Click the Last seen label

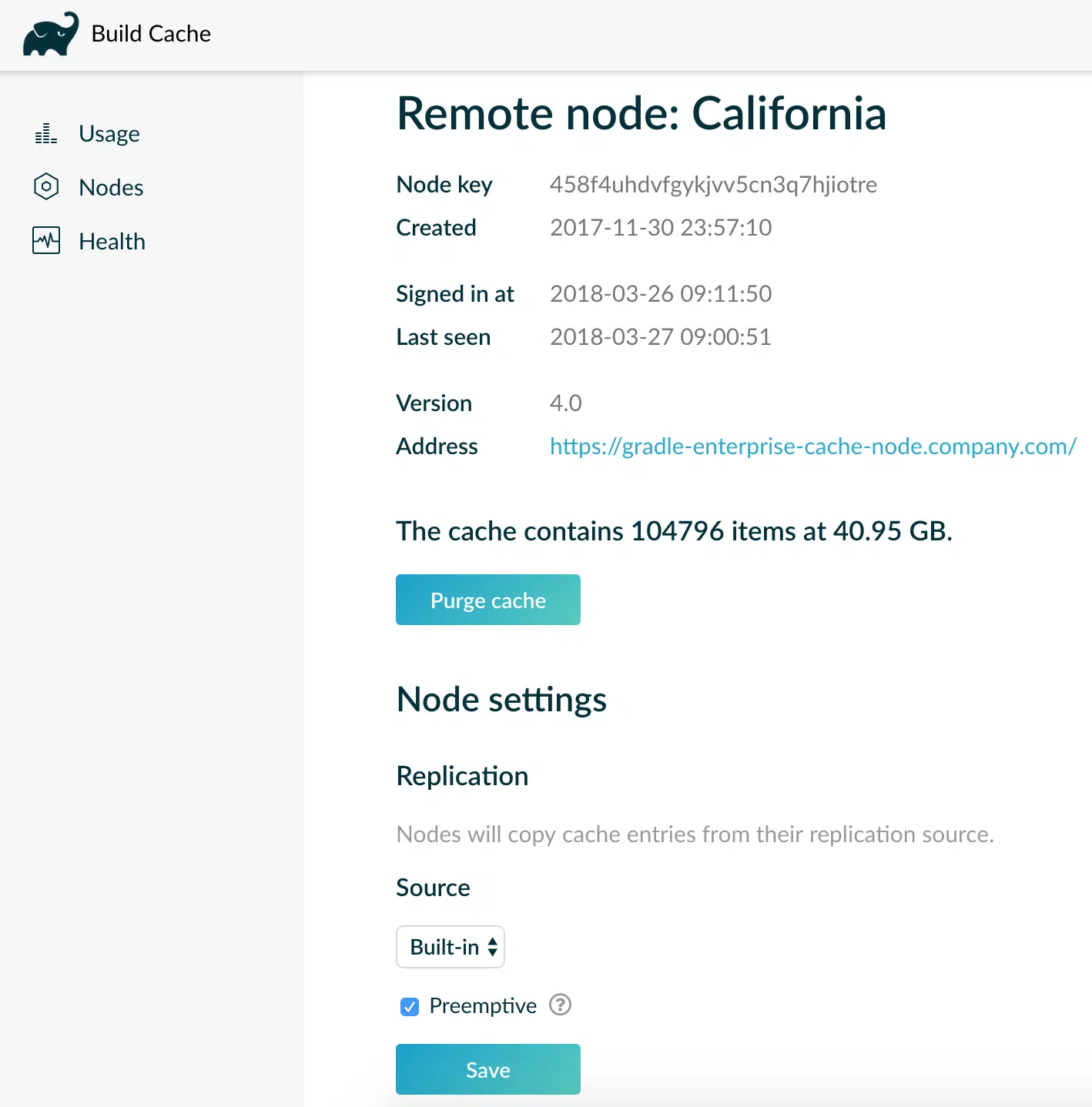[443, 337]
